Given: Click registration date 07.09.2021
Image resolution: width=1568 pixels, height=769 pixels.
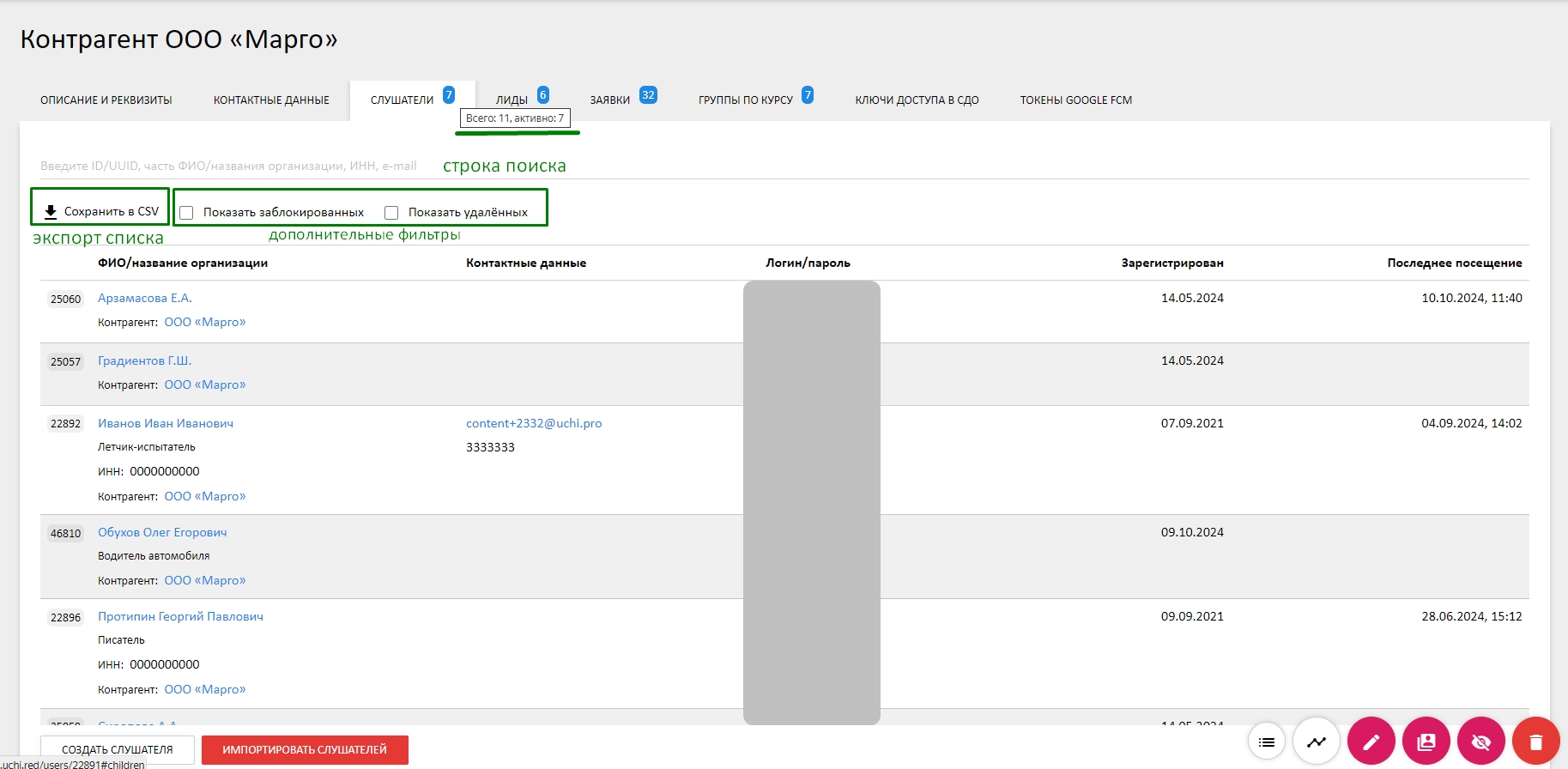Looking at the screenshot, I should pos(1192,423).
